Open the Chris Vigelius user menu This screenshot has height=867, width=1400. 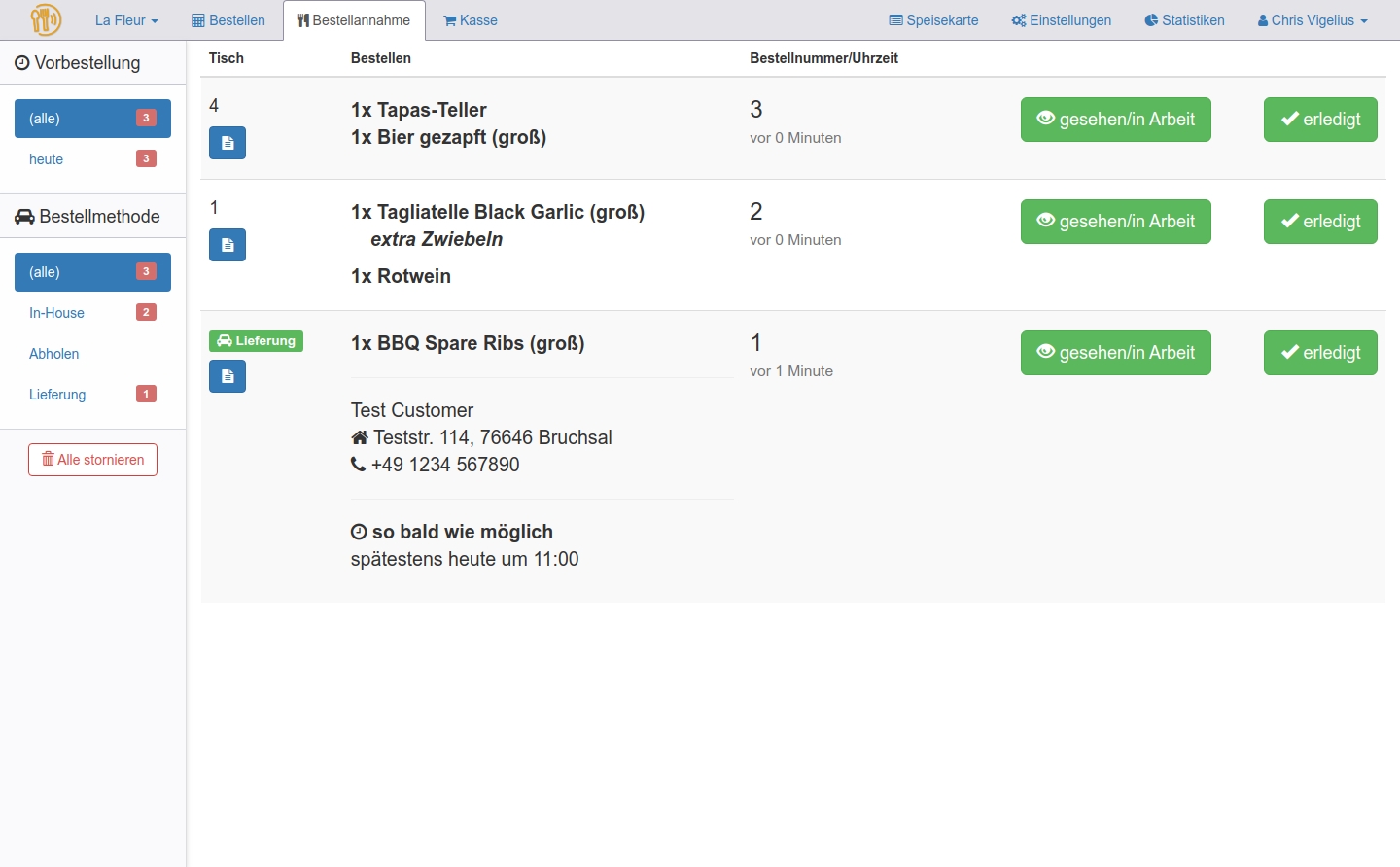(1312, 20)
